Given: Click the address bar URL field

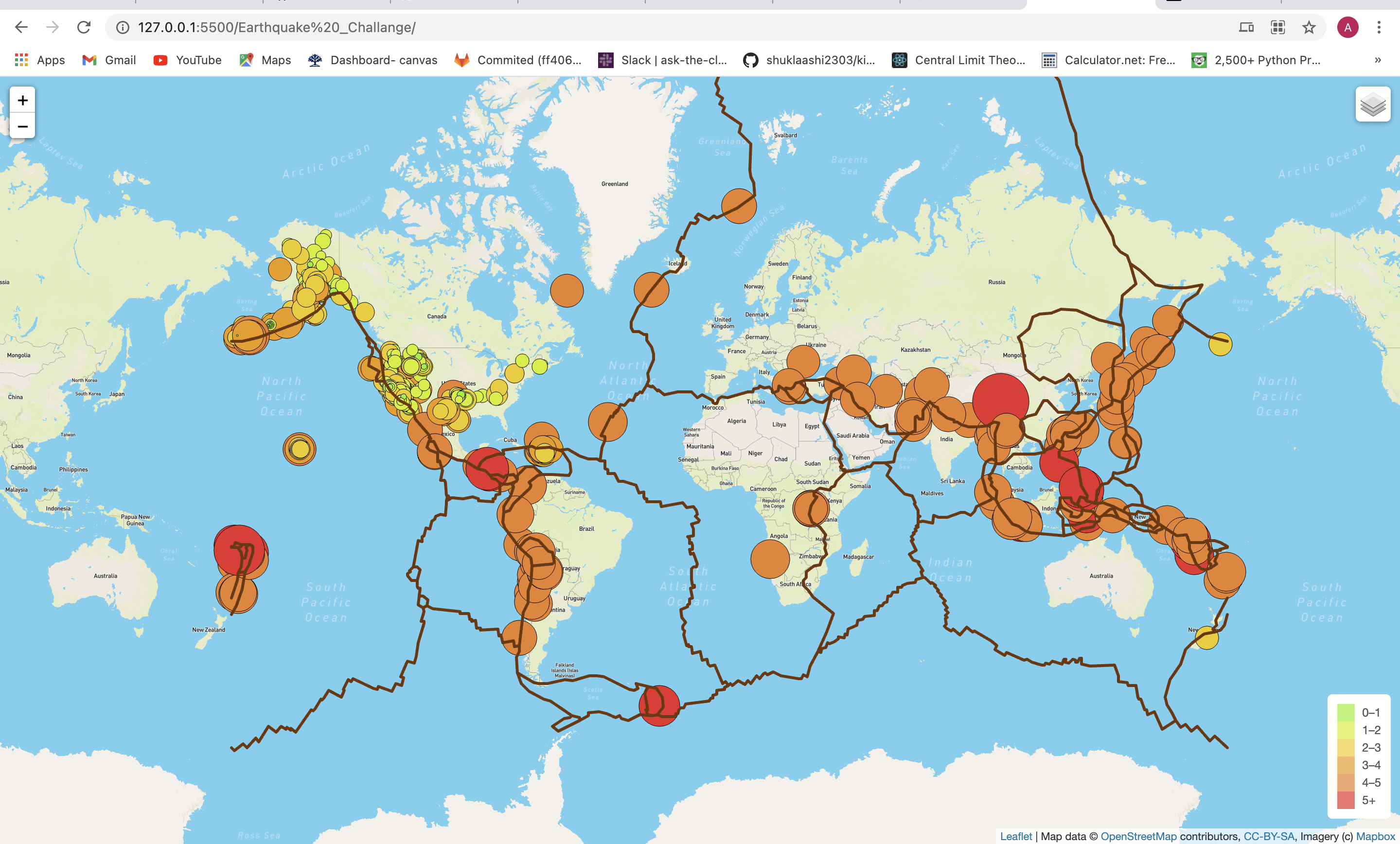Looking at the screenshot, I should tap(279, 27).
